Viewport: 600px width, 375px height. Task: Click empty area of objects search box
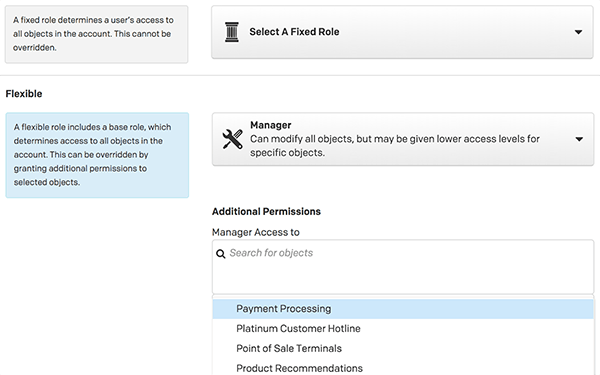403,278
